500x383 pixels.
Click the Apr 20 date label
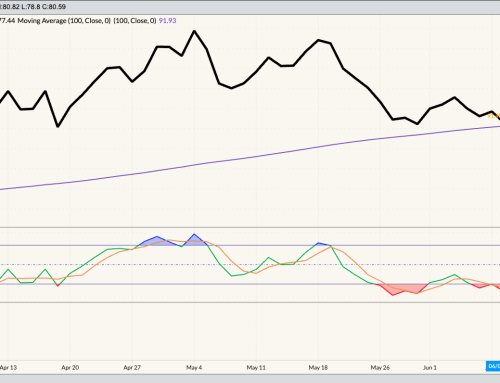[70, 367]
